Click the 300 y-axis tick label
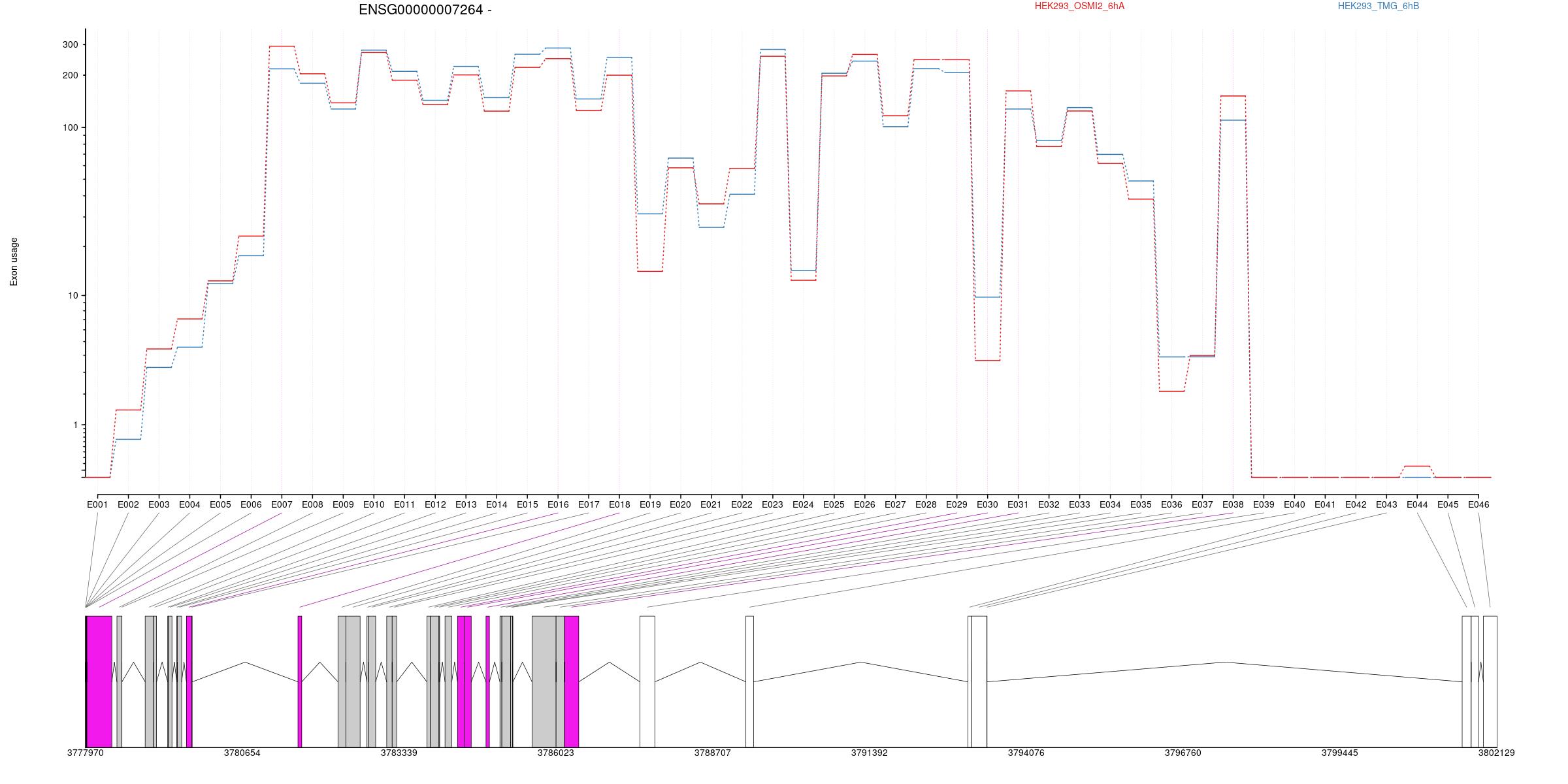 pos(70,44)
